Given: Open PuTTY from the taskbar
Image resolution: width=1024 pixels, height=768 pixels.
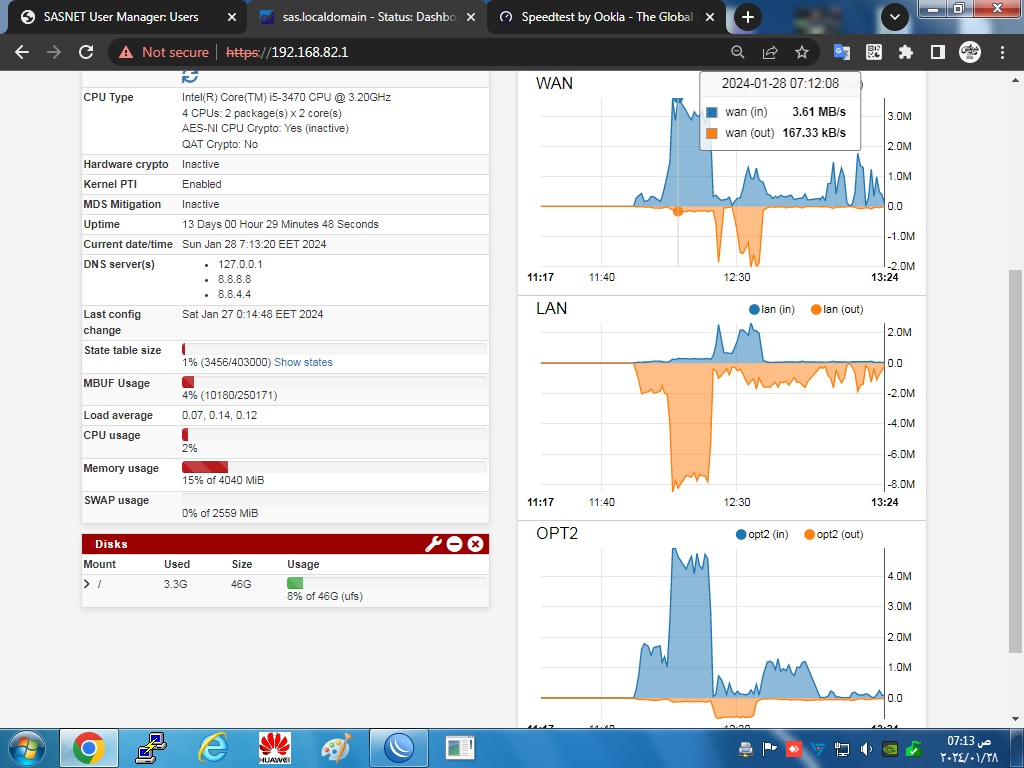Looking at the screenshot, I should pos(151,748).
